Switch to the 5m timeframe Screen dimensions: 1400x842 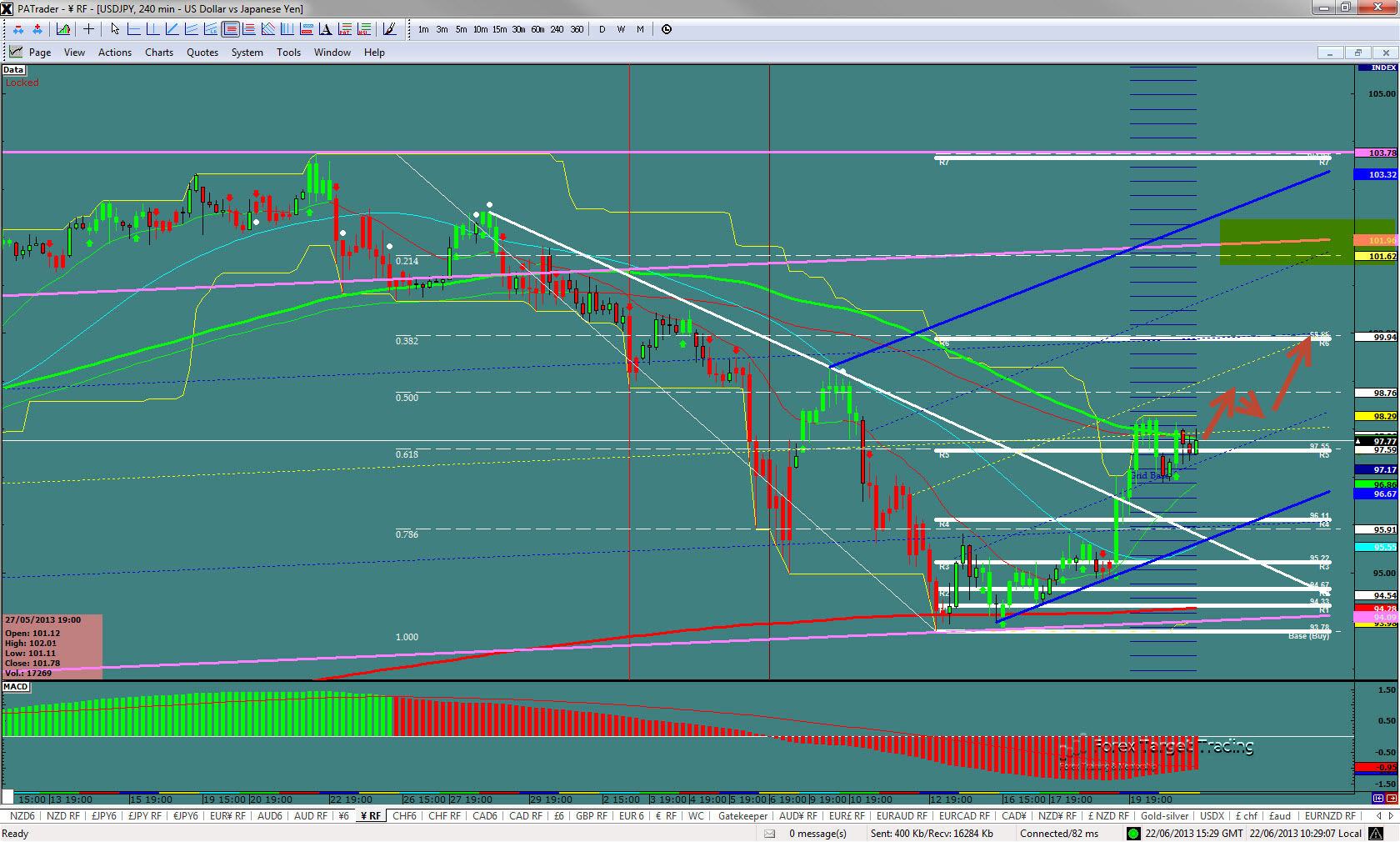tap(461, 29)
